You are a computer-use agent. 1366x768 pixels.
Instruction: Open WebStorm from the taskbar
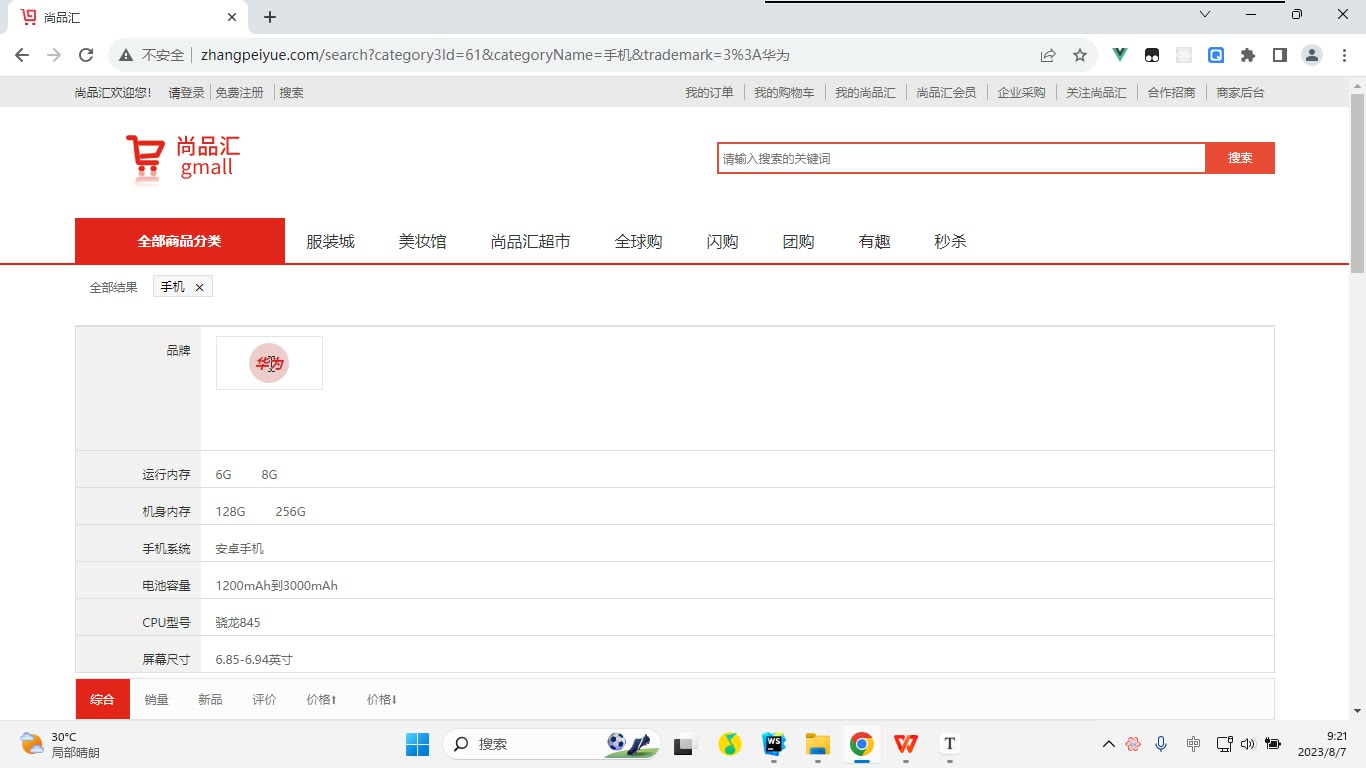click(774, 744)
